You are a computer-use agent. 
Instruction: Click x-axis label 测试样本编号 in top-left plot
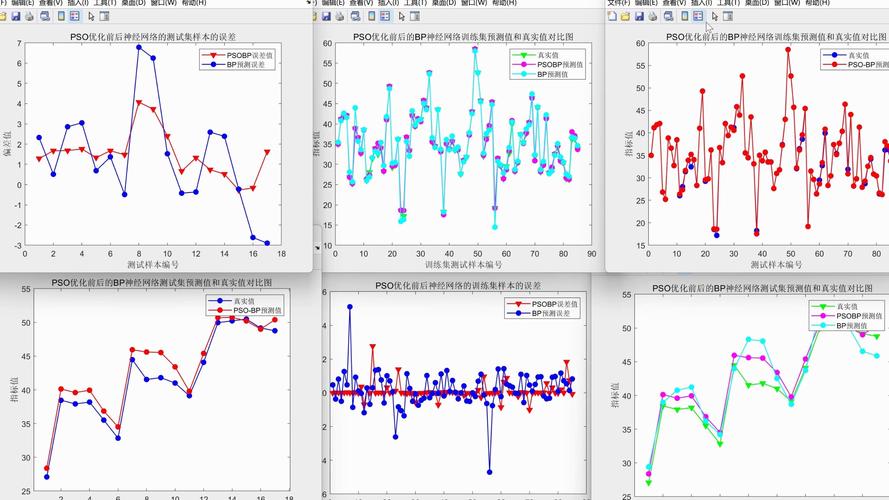coord(153,265)
